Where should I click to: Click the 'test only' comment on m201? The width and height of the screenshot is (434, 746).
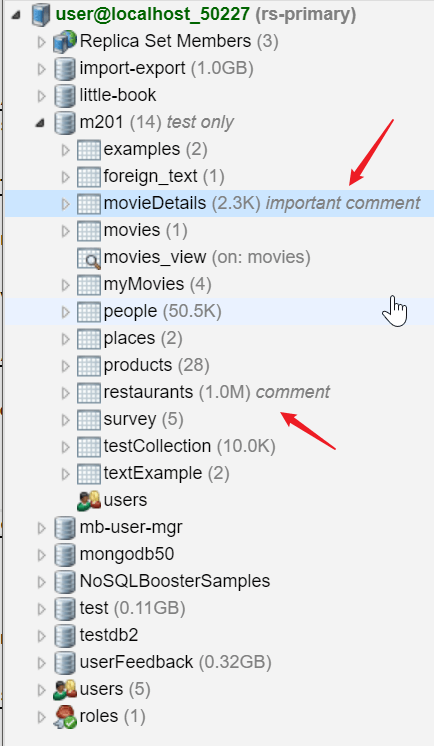pyautogui.click(x=200, y=123)
